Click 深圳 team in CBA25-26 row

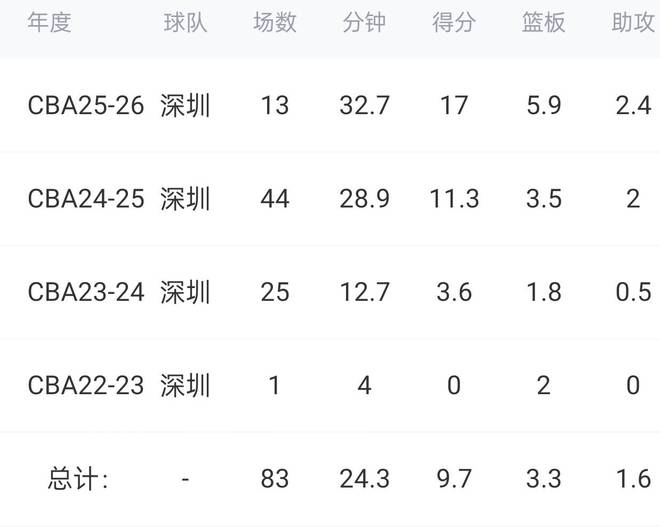point(185,106)
